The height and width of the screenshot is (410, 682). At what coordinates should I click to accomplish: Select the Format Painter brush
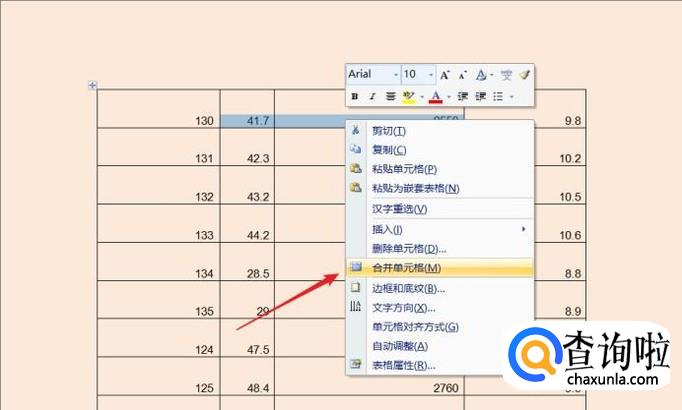click(525, 75)
